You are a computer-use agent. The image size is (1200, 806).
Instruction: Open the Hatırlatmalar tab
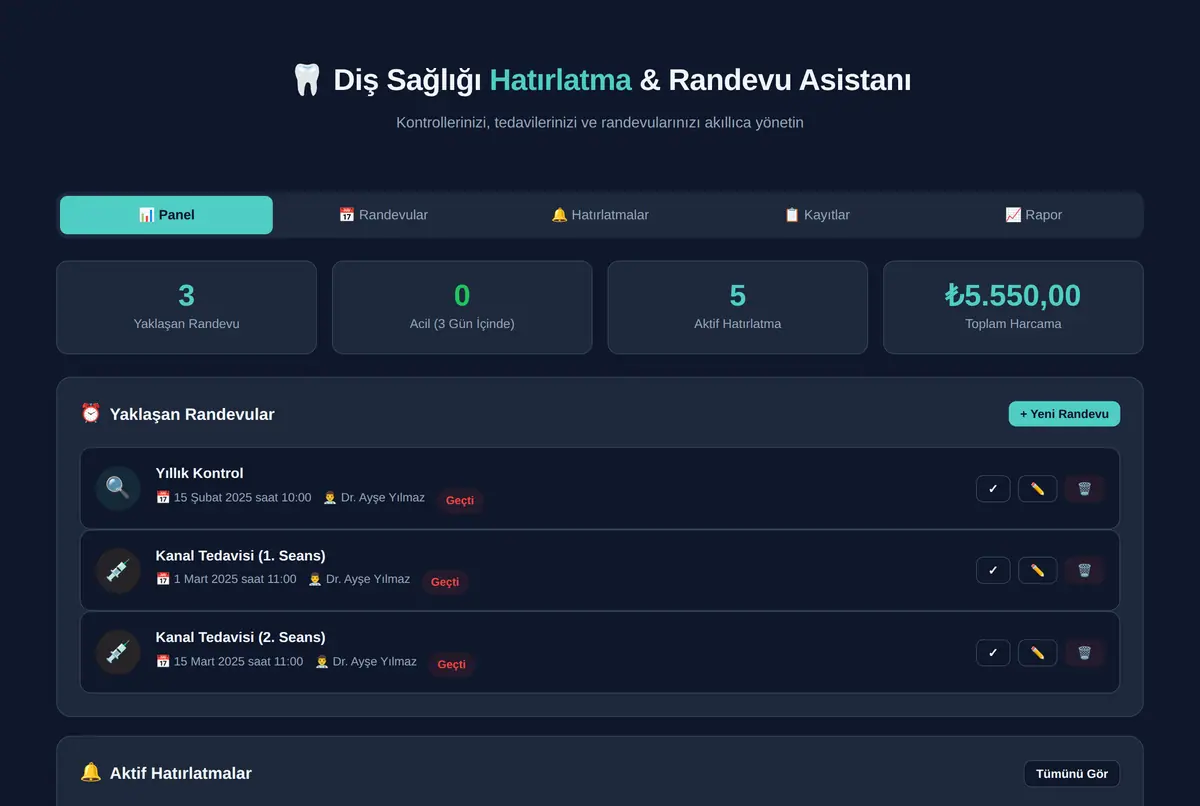point(600,215)
